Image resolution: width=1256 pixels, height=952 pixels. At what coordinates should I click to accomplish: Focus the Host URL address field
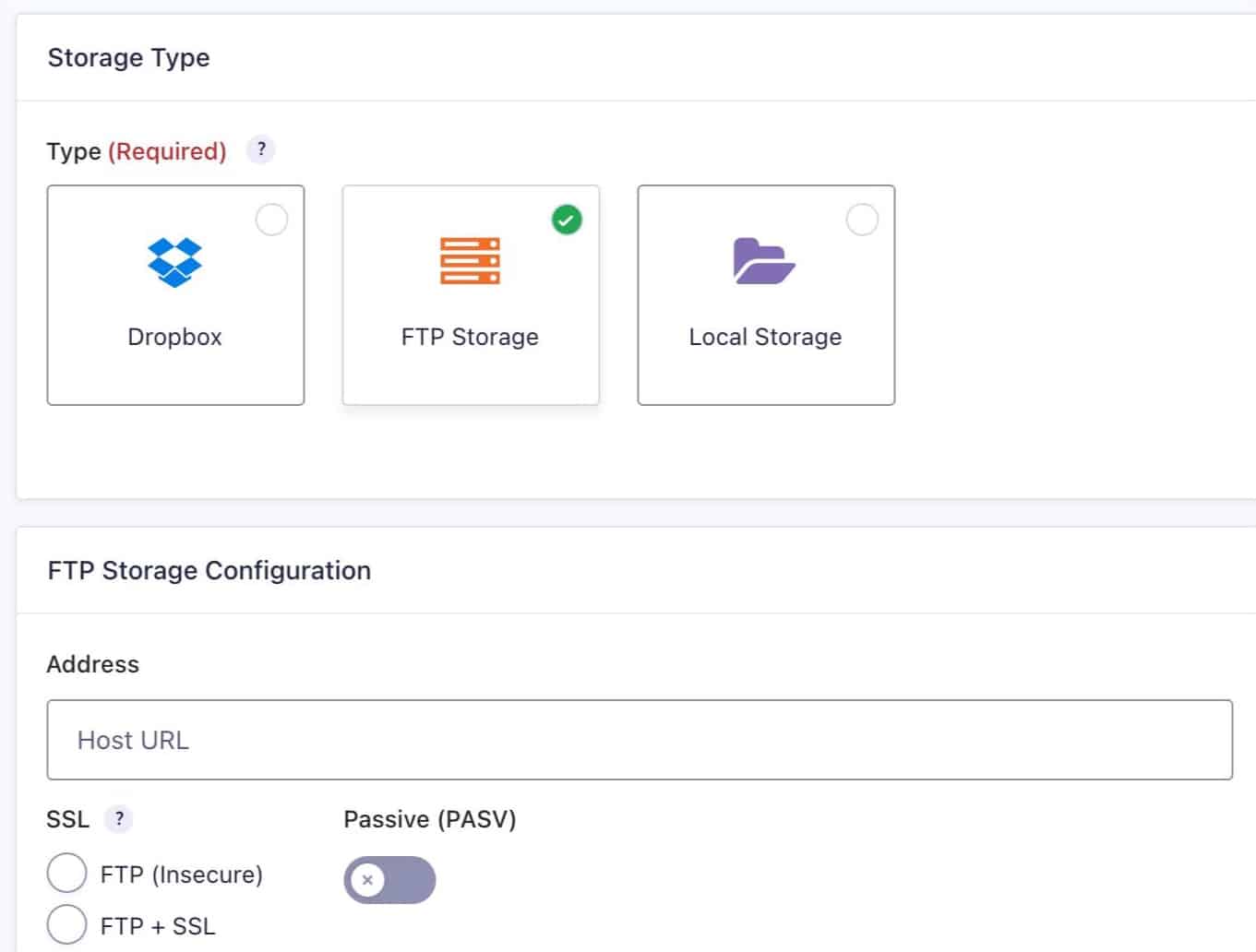pyautogui.click(x=640, y=740)
